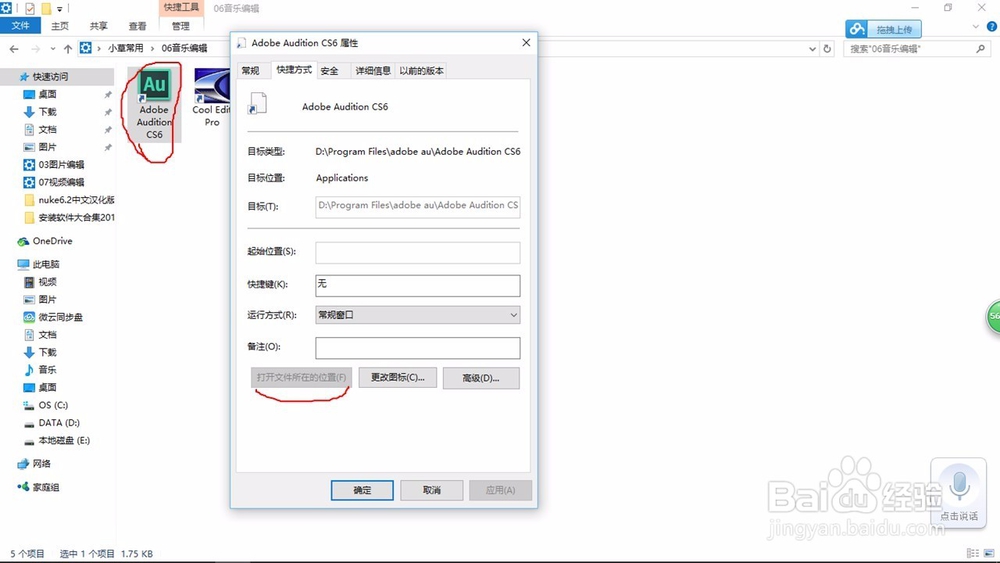Click 06音乐编辑 in the address breadcrumb
1000x563 pixels.
point(184,48)
